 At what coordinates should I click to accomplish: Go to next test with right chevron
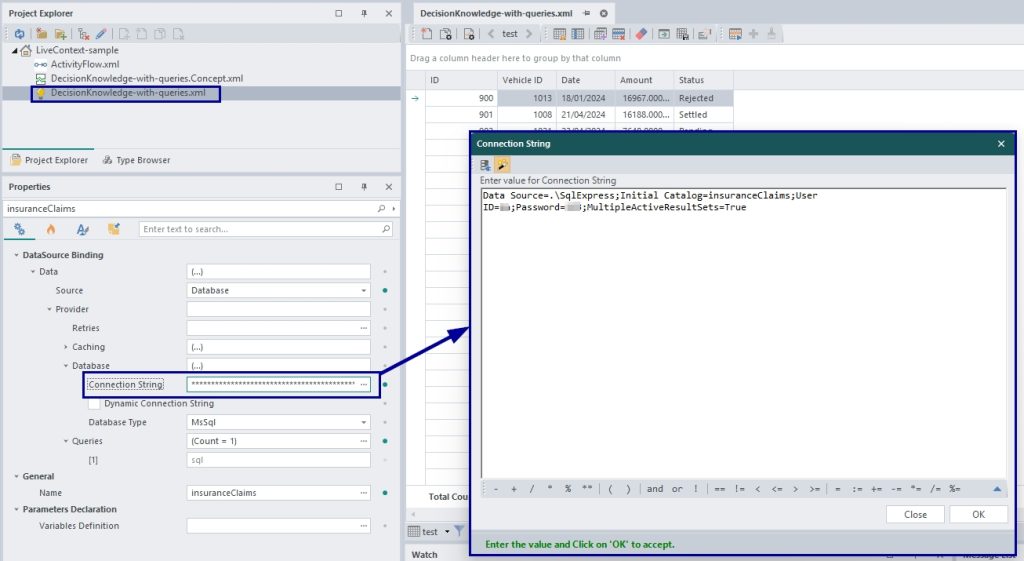pyautogui.click(x=528, y=34)
